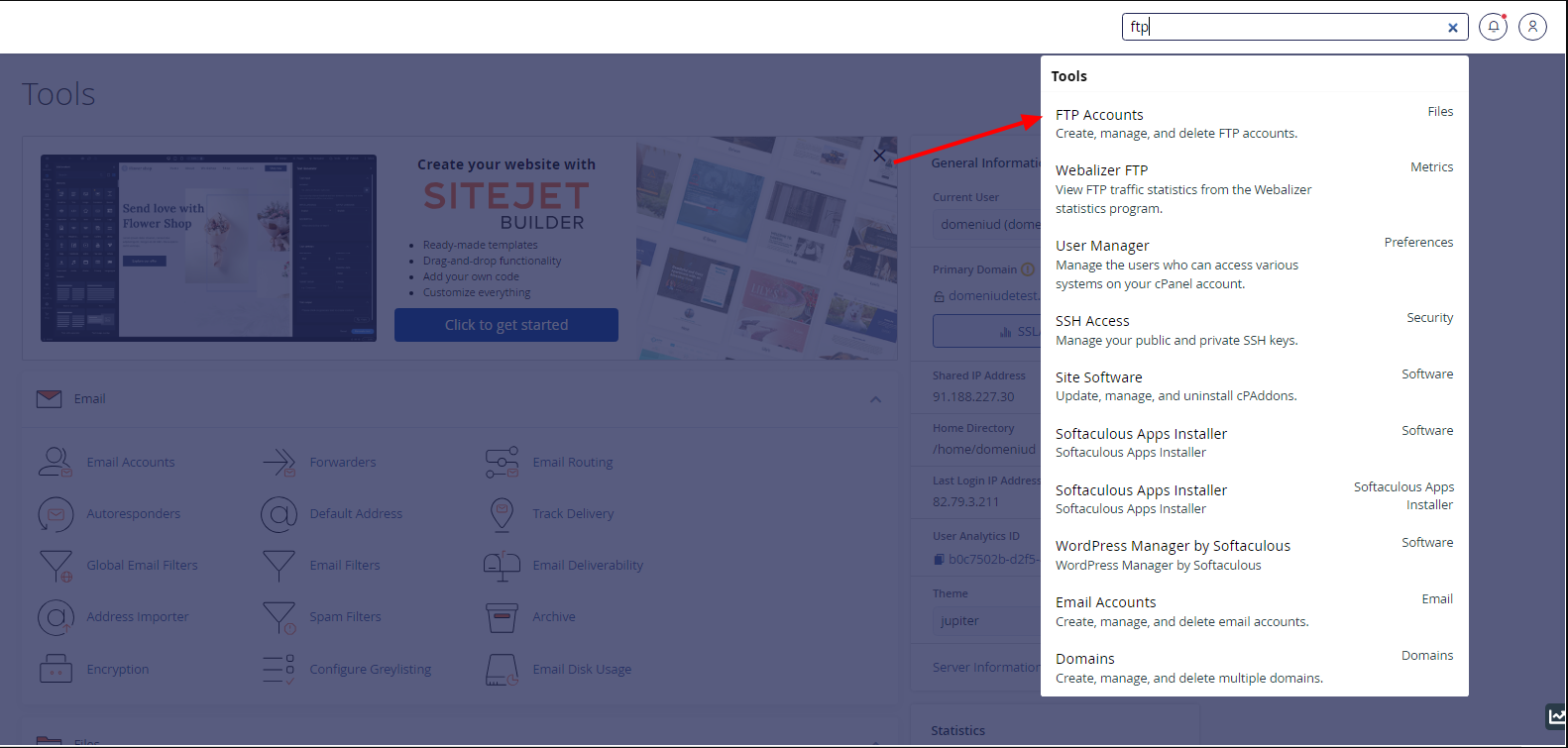Click the Track Delivery pin icon
1568x748 pixels.
[503, 513]
